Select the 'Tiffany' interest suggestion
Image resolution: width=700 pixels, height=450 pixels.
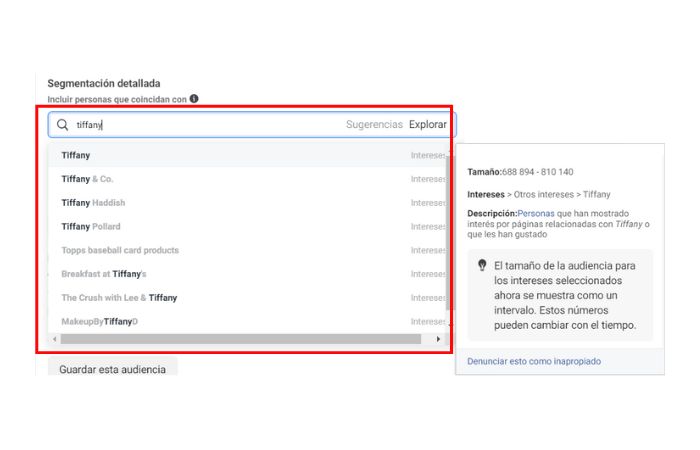coord(247,155)
